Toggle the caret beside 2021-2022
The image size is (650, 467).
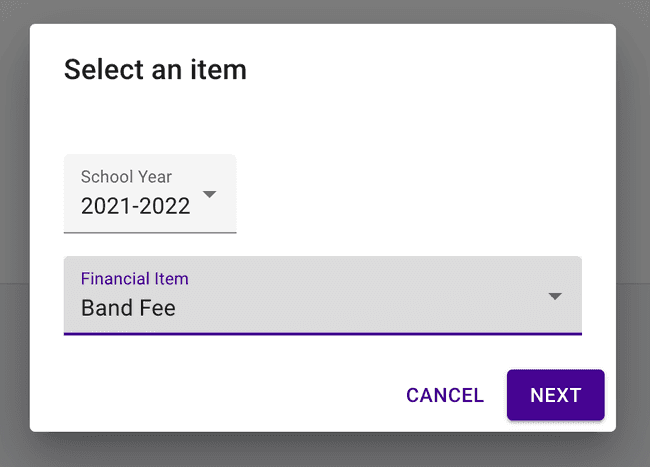[x=209, y=194]
